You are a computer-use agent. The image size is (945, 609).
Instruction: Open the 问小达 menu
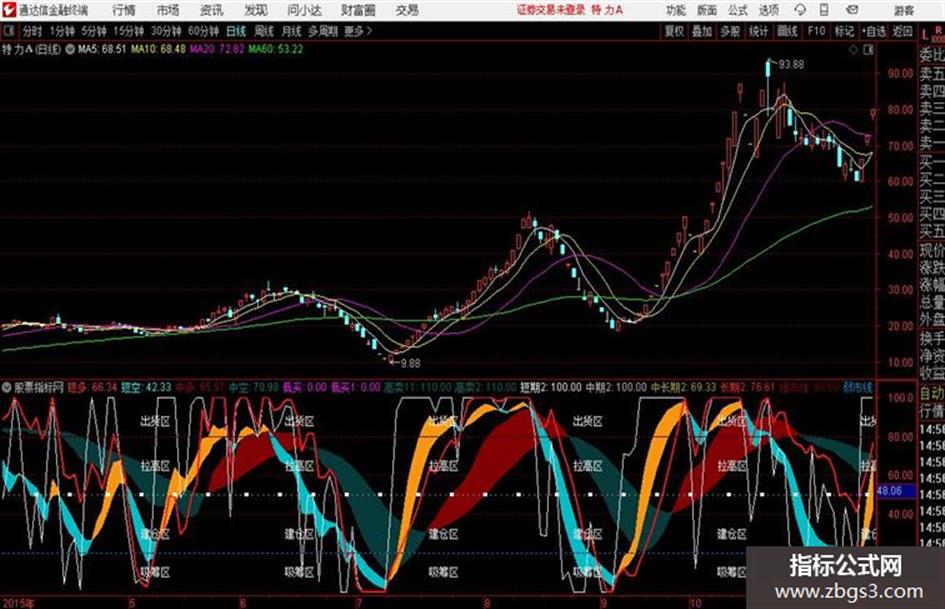click(x=304, y=10)
